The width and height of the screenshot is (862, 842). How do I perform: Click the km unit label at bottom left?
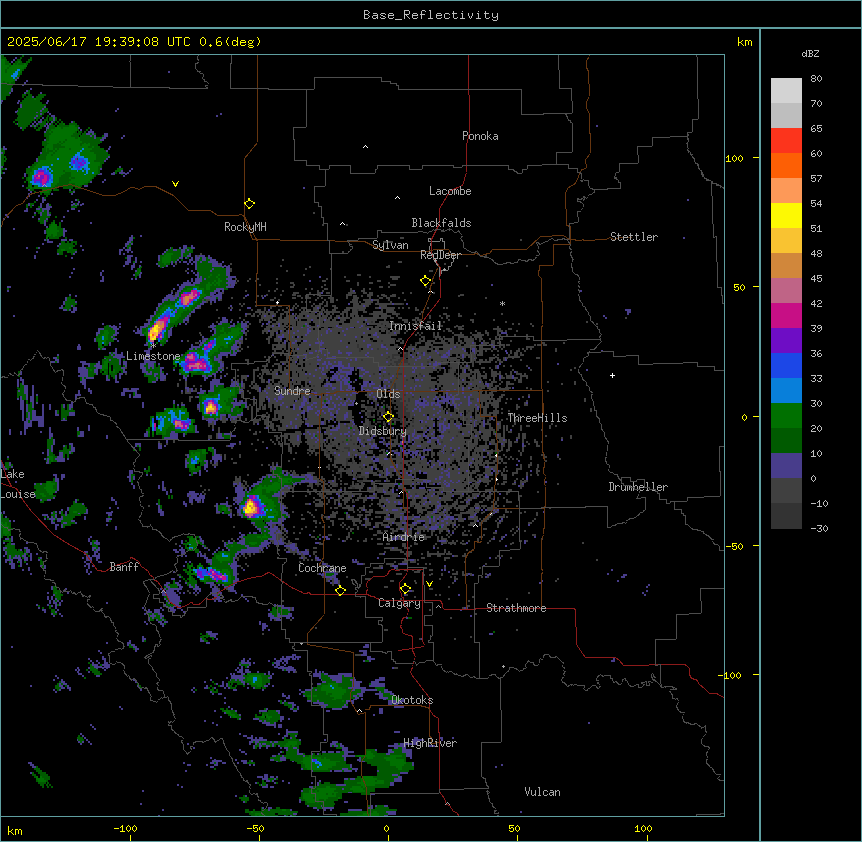pyautogui.click(x=15, y=831)
